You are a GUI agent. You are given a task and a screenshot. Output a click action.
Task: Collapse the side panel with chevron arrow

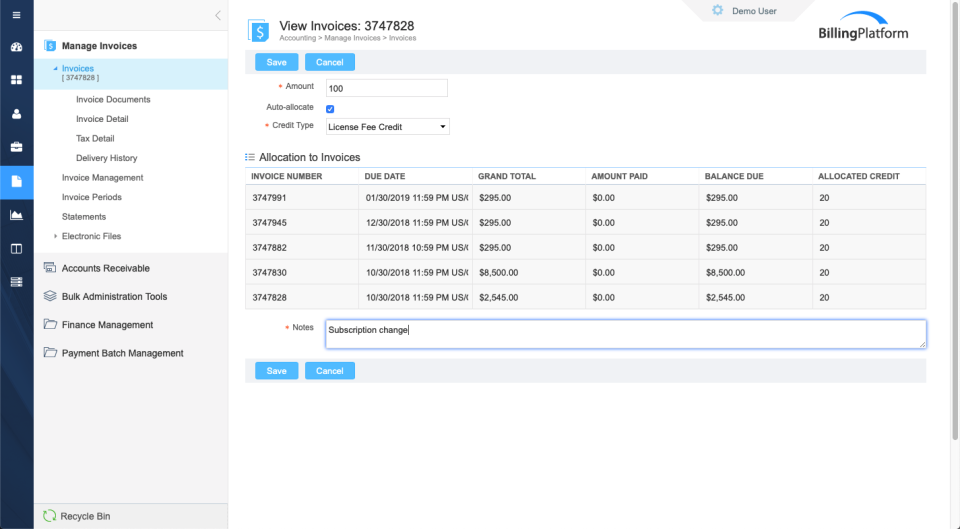[218, 15]
